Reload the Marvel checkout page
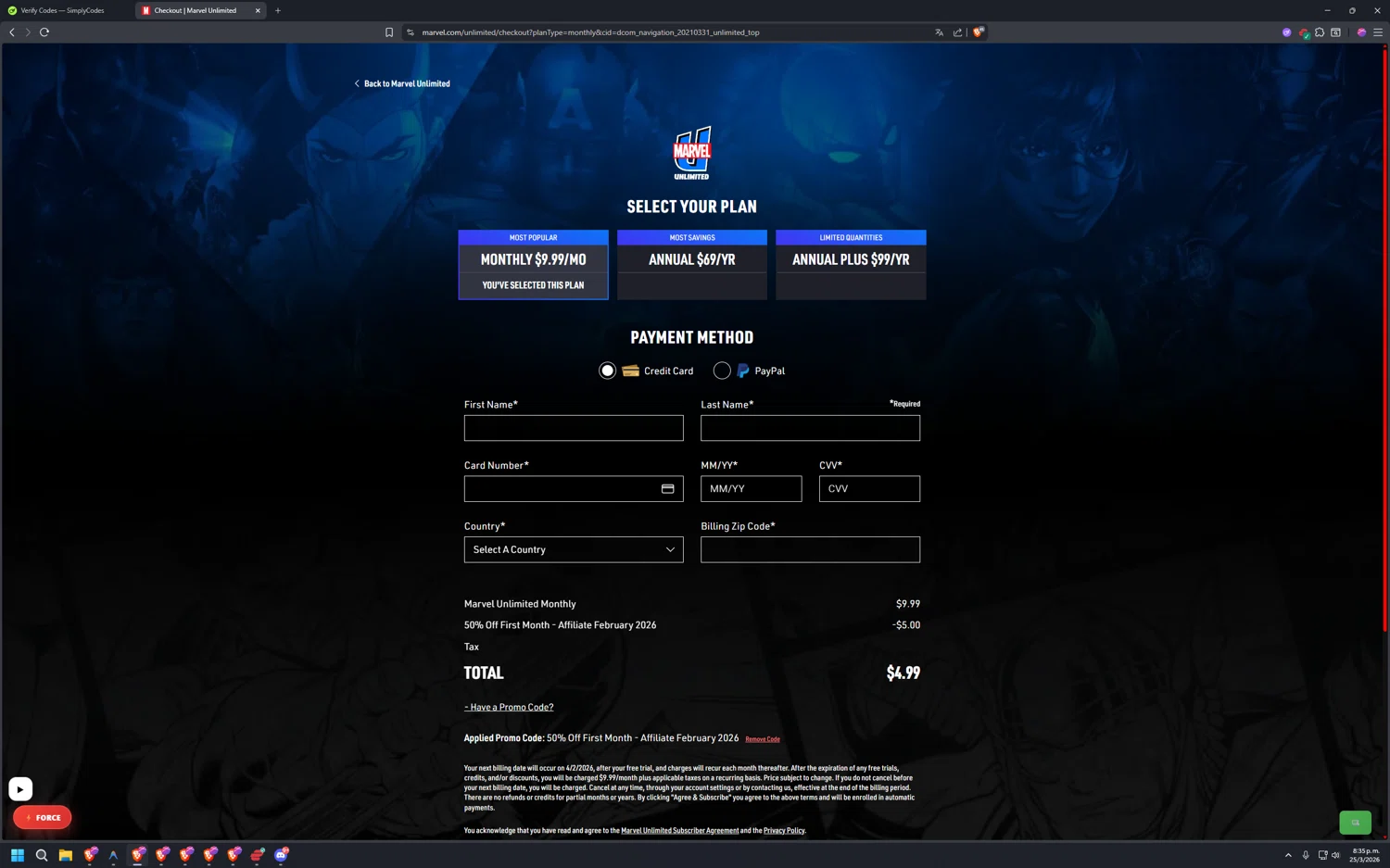Image resolution: width=1390 pixels, height=868 pixels. coord(44,32)
